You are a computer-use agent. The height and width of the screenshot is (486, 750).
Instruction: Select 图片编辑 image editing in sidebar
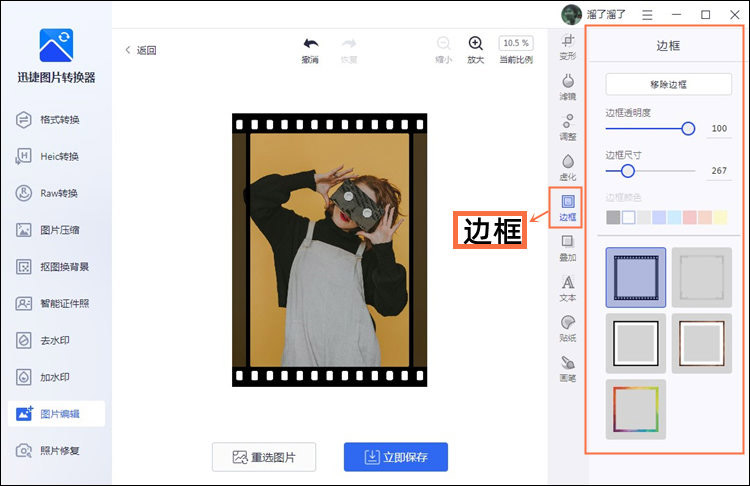(x=56, y=414)
